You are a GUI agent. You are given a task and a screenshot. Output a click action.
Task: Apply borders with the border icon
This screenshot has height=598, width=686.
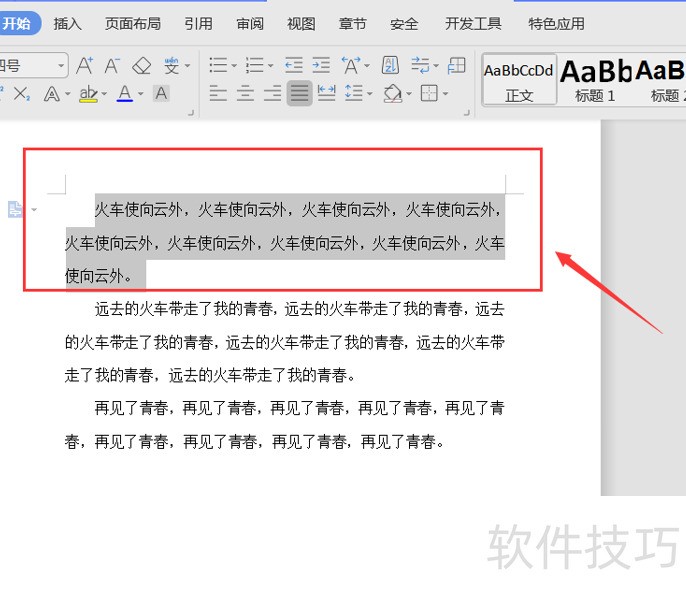tap(429, 93)
